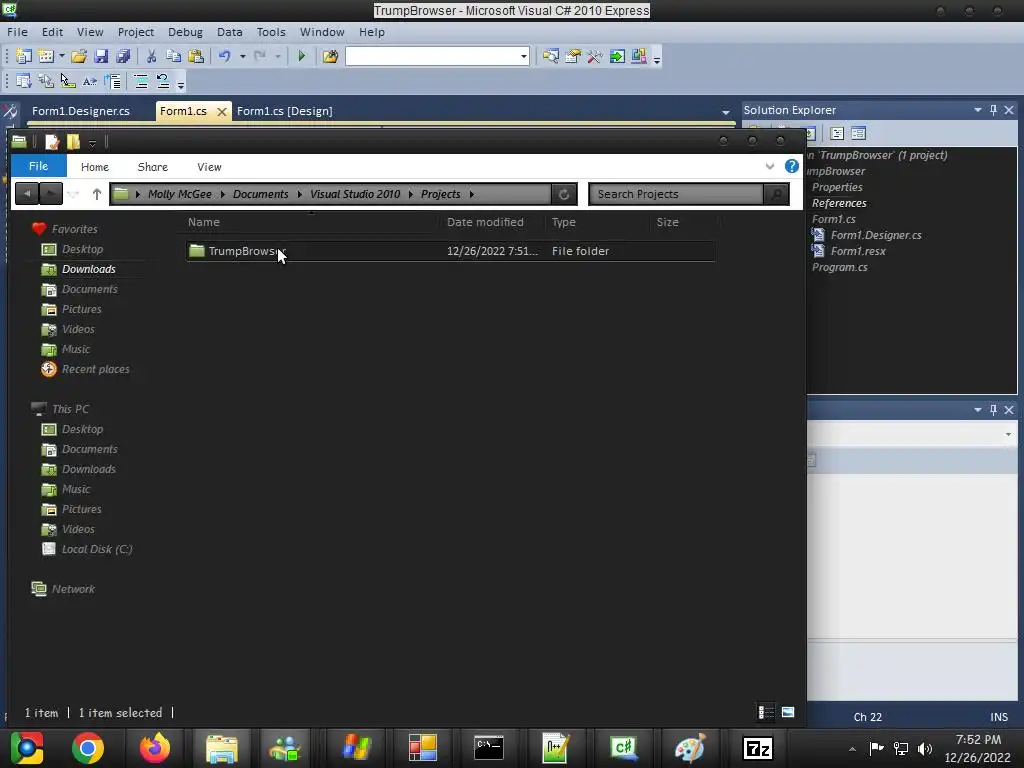Viewport: 1024px width, 768px height.
Task: Comment out the selected lines icon
Action: [x=140, y=81]
